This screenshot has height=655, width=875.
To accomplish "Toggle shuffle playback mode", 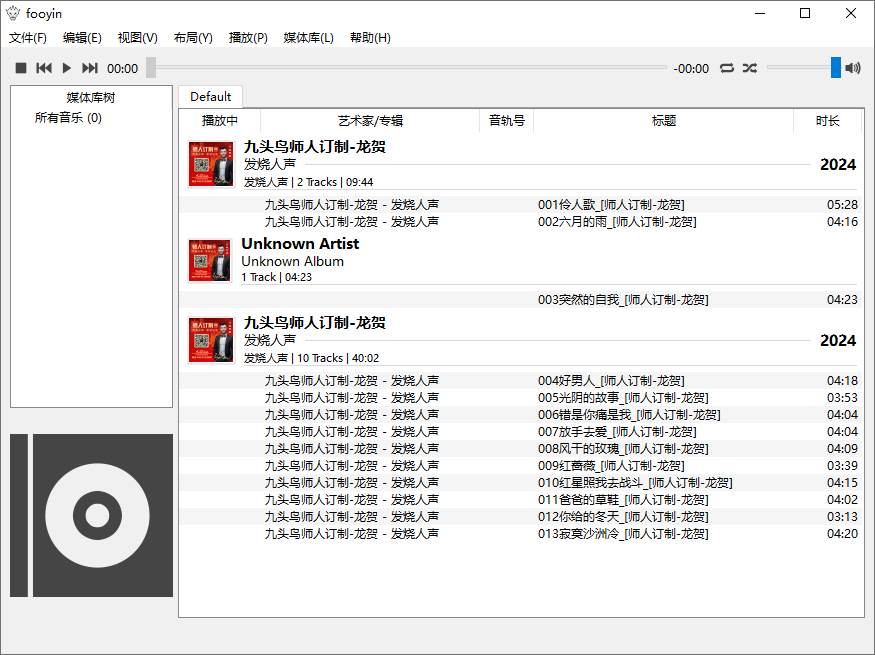I will [750, 68].
